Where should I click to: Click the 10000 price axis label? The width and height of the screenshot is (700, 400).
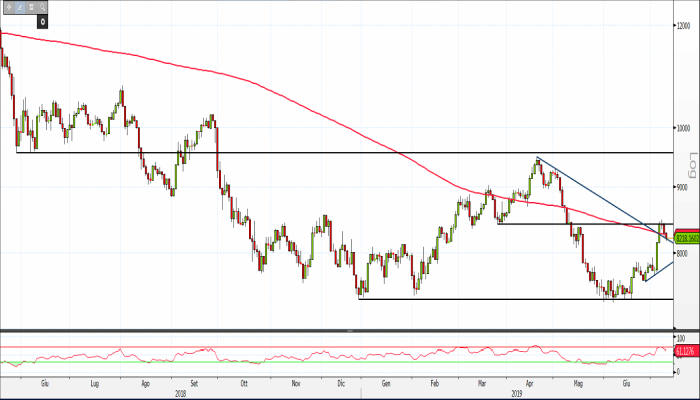tap(685, 128)
